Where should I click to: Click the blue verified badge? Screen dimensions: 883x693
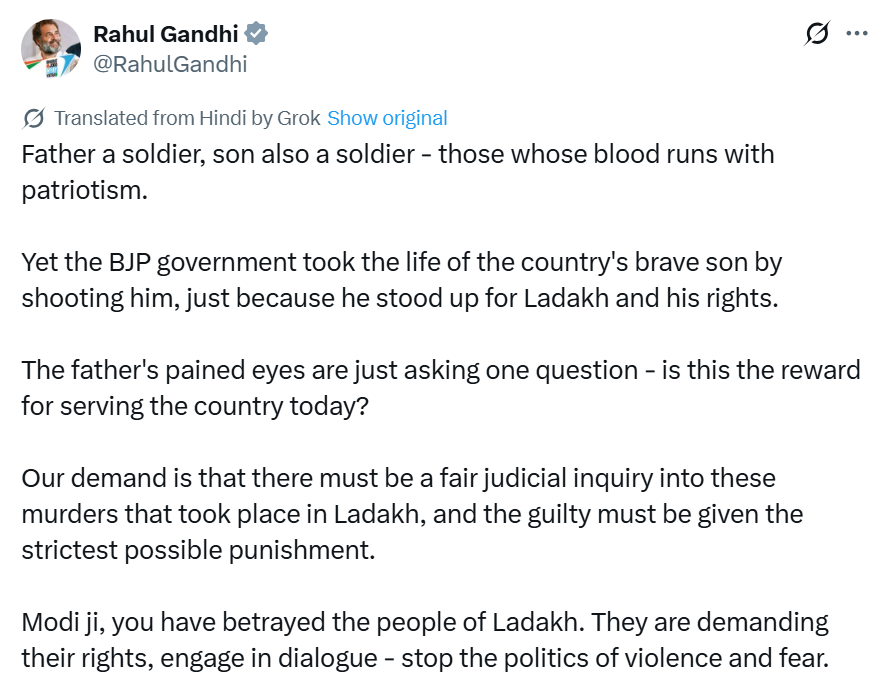[257, 34]
